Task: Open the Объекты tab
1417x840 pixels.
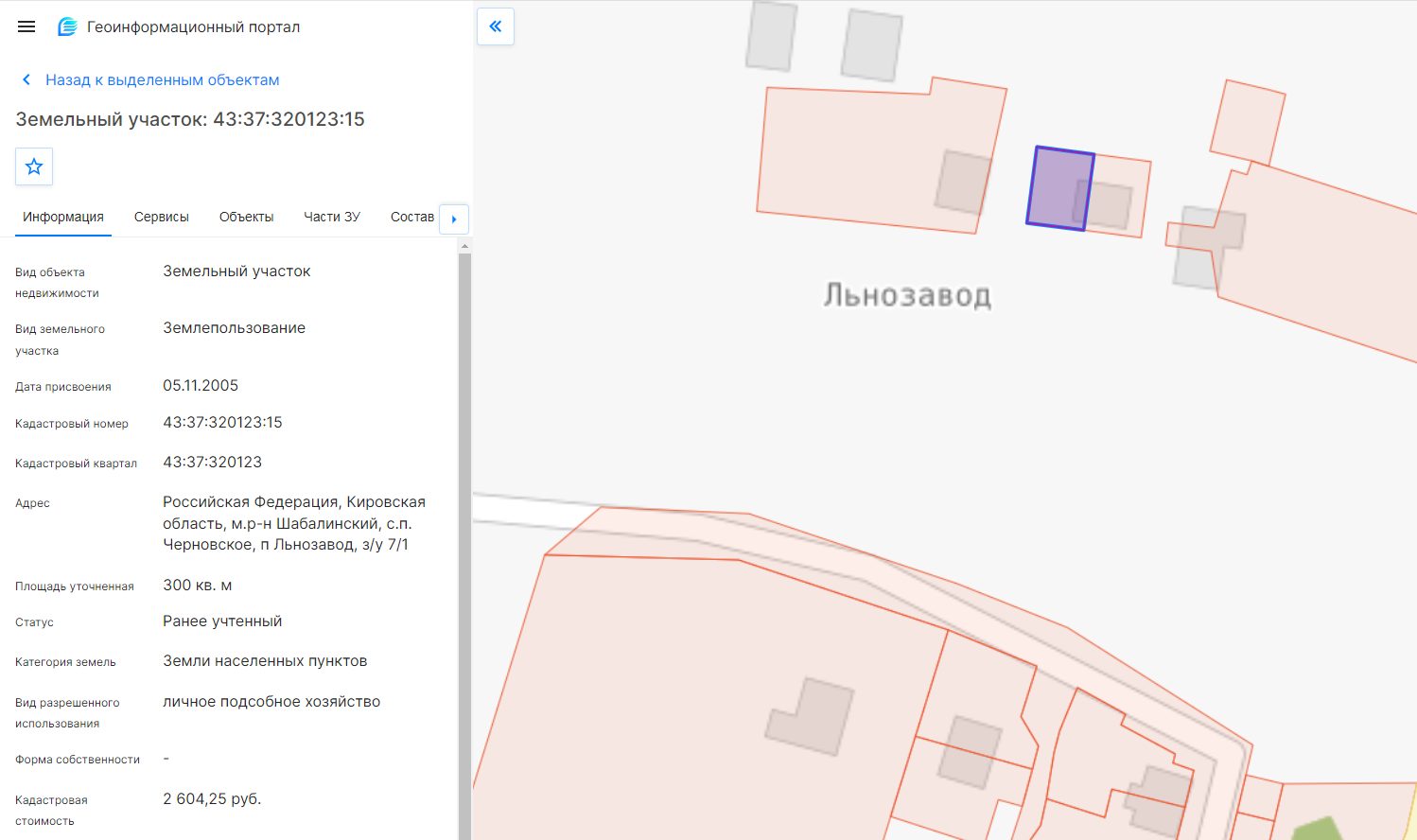Action: [247, 217]
